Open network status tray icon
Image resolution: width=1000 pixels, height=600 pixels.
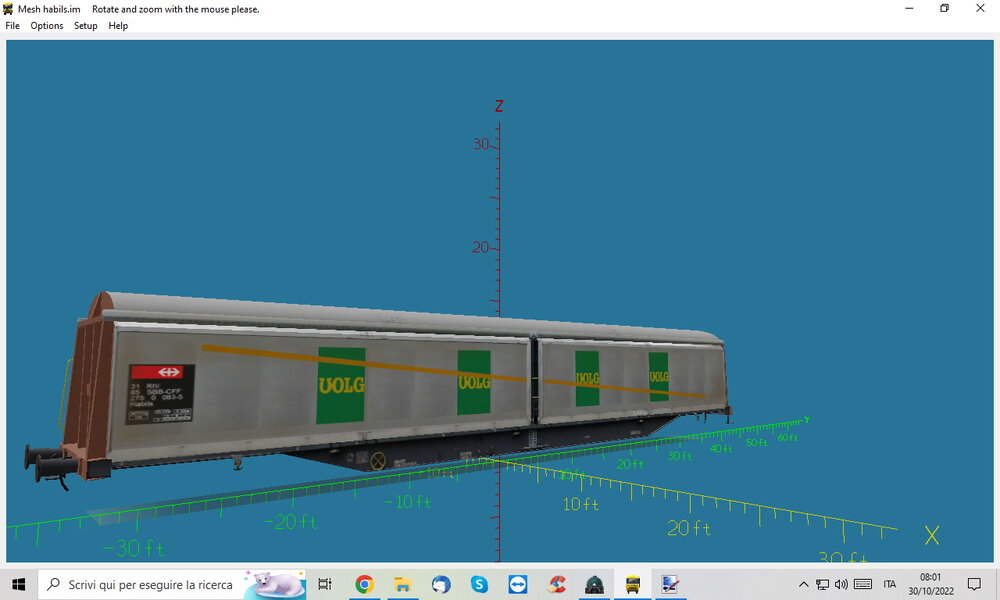click(x=823, y=584)
